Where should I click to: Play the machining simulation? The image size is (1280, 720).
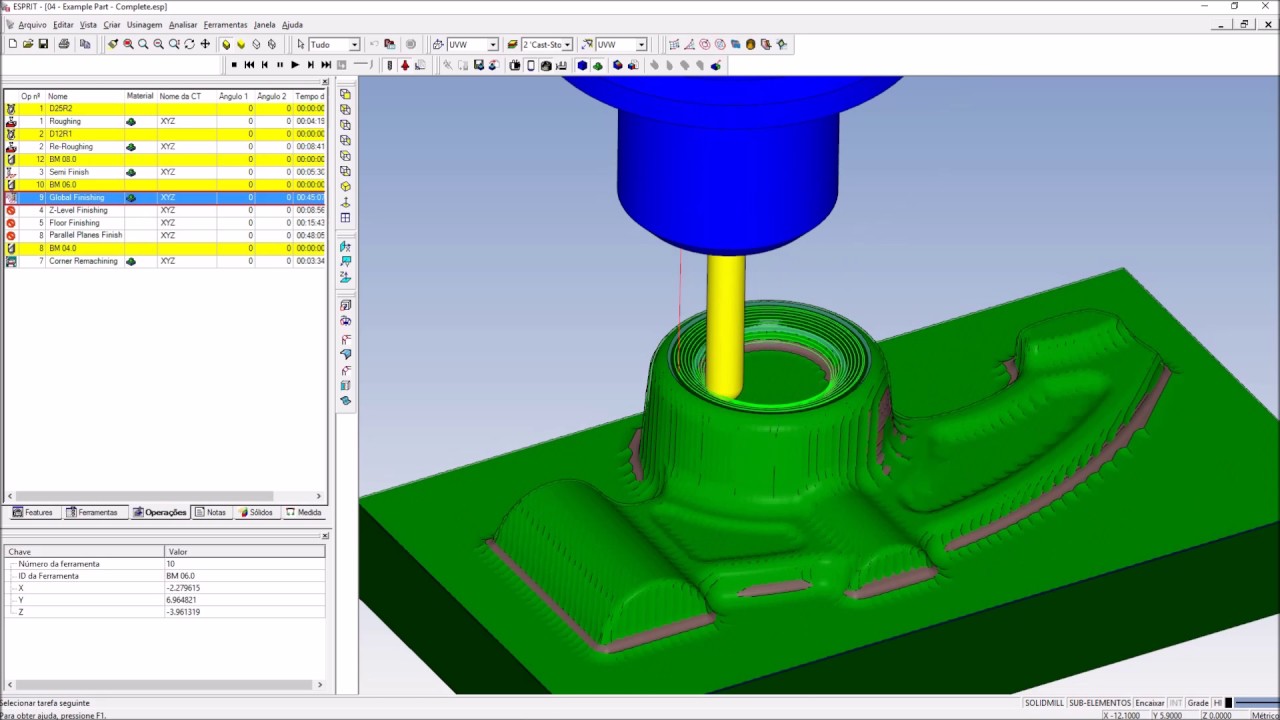click(x=294, y=65)
